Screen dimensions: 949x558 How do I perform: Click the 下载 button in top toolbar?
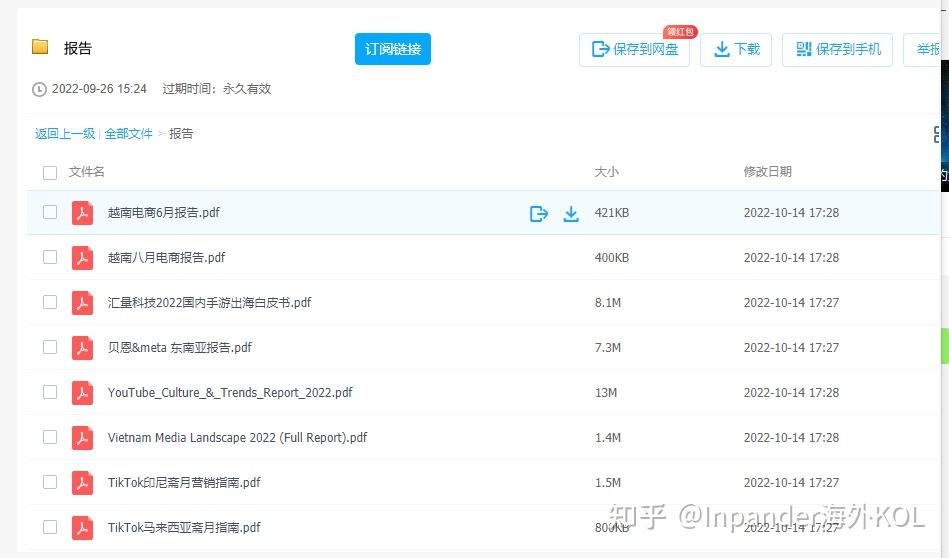[736, 50]
